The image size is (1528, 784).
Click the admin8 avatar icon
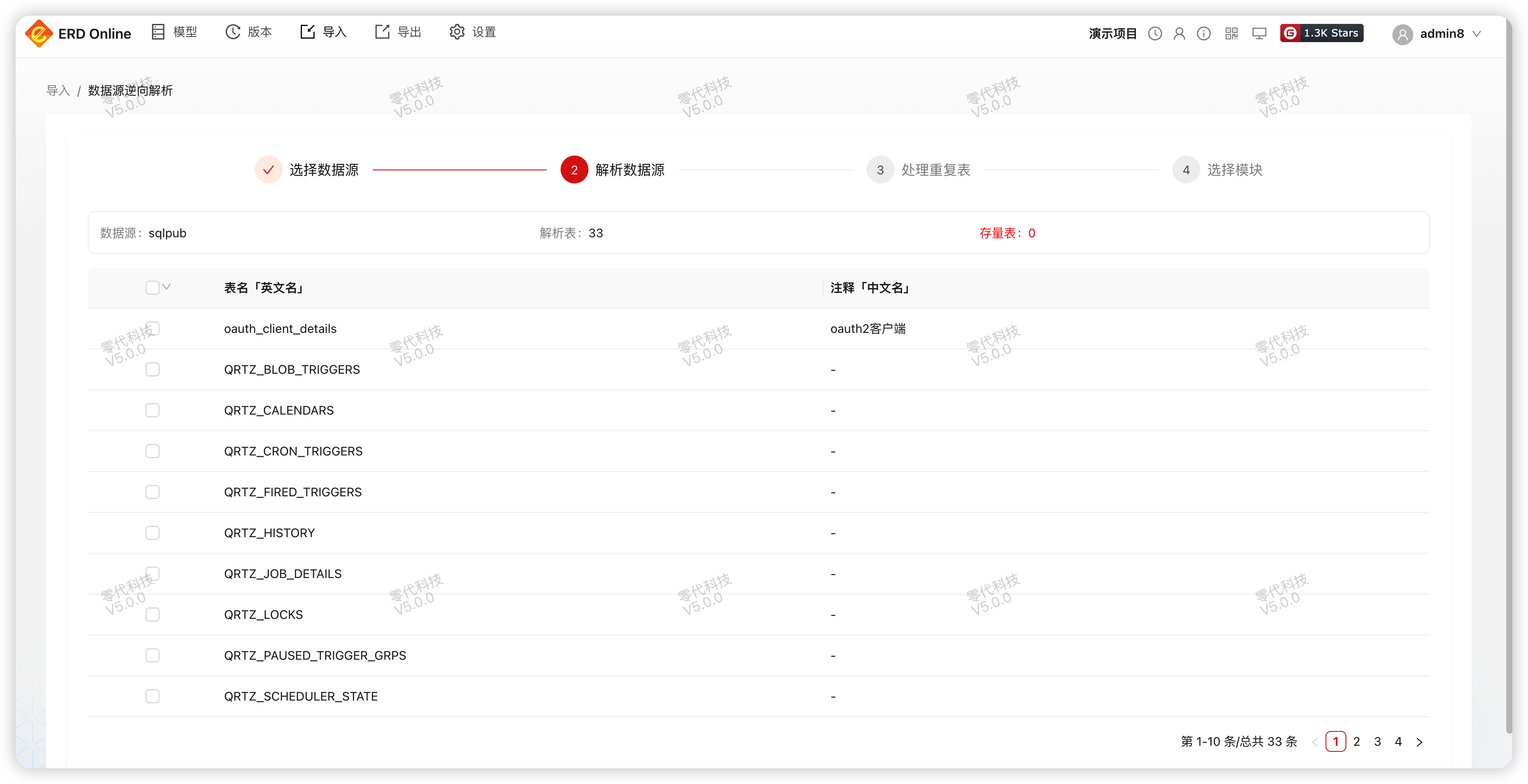click(x=1402, y=34)
